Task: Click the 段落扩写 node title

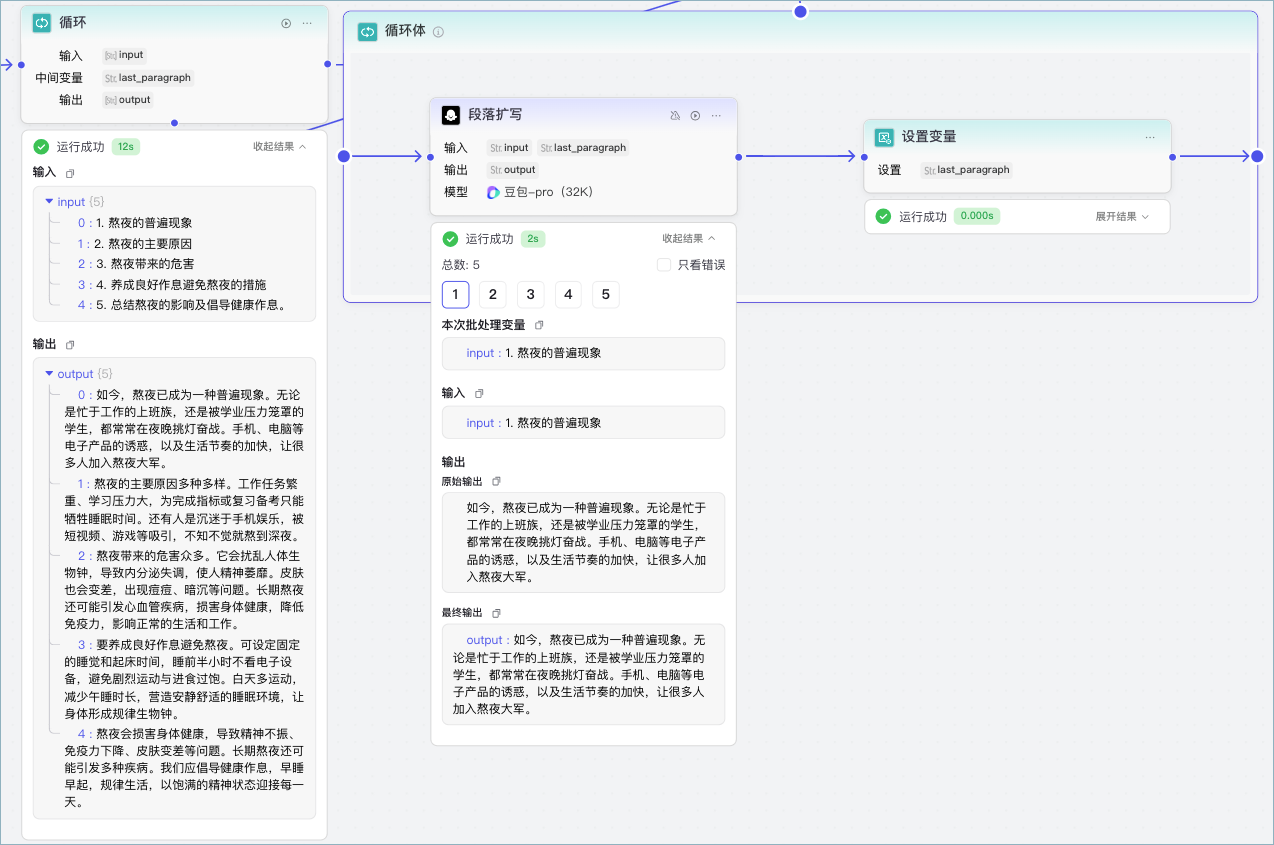Action: (x=495, y=115)
